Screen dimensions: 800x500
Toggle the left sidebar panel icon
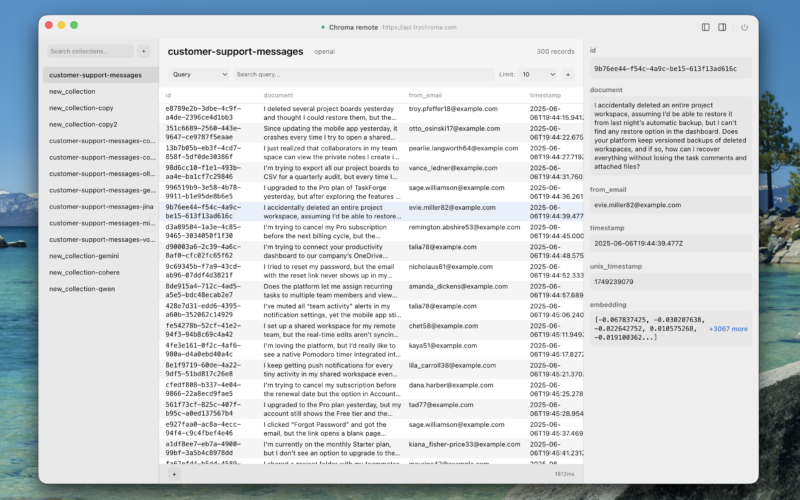(706, 27)
